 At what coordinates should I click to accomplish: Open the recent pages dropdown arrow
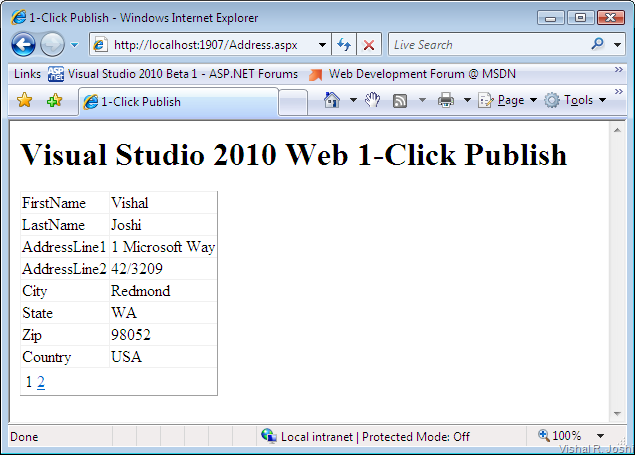coord(75,45)
